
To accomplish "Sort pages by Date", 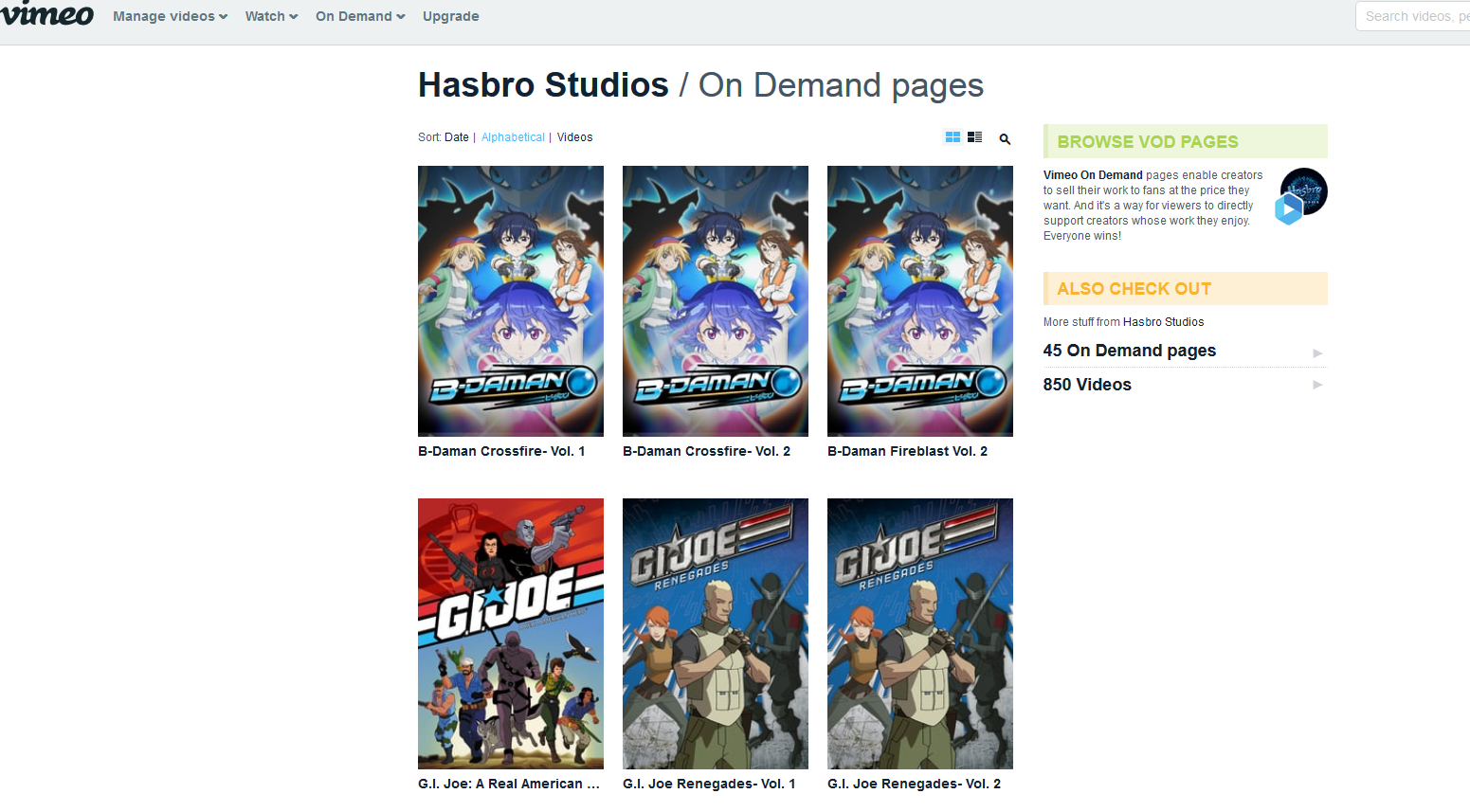I will coord(457,137).
